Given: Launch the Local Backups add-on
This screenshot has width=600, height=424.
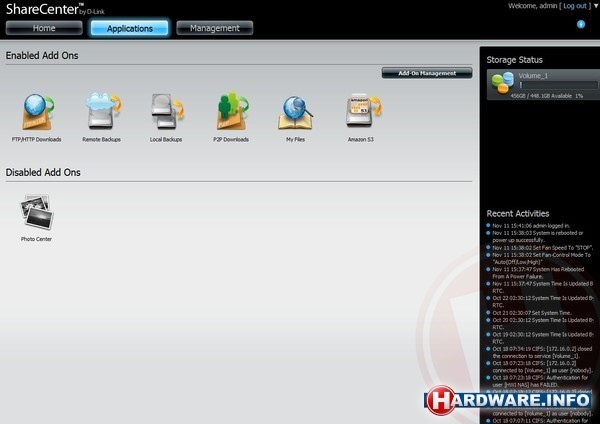Looking at the screenshot, I should [165, 112].
